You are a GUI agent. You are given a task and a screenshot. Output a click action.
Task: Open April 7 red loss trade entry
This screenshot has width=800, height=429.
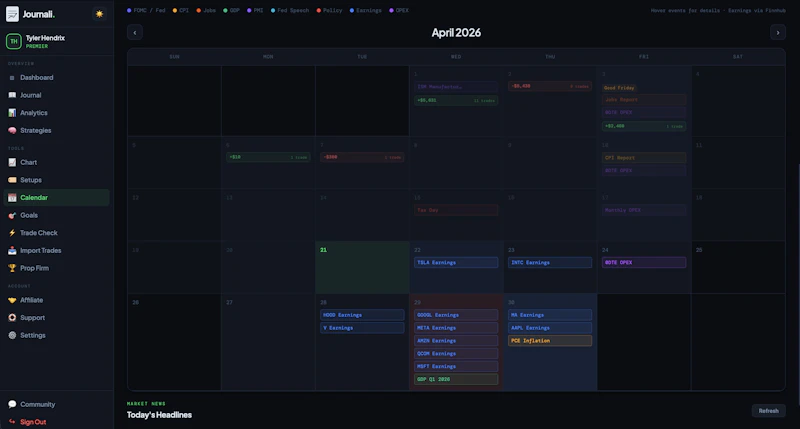pyautogui.click(x=362, y=157)
